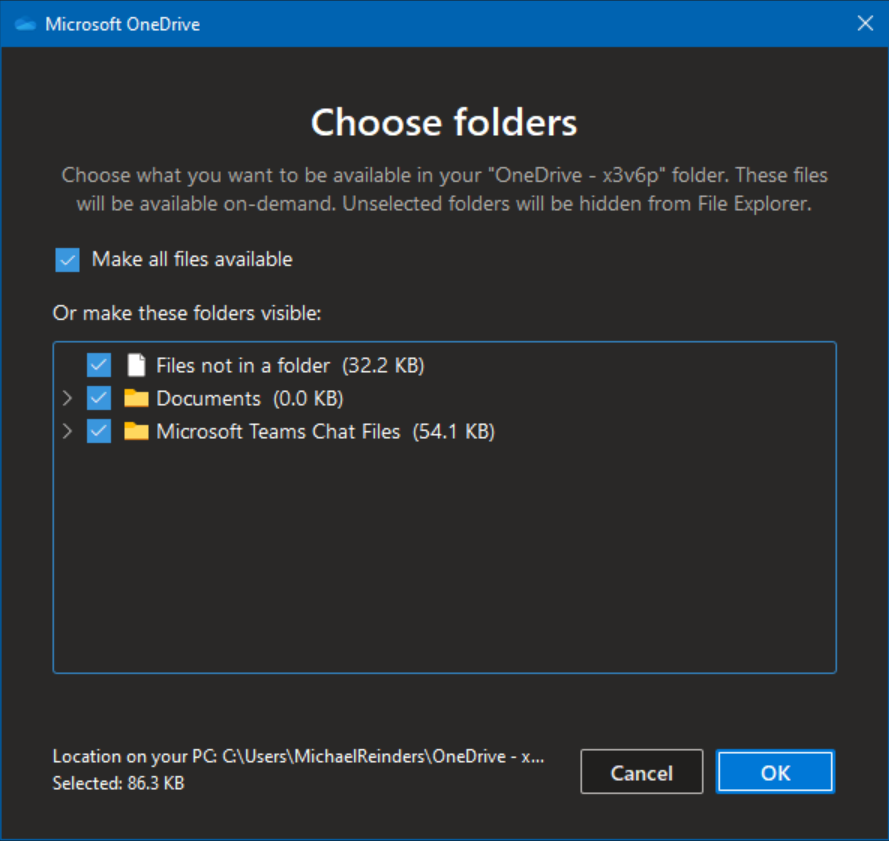
Task: Click the OneDrive cloud icon in title bar
Action: coord(26,24)
